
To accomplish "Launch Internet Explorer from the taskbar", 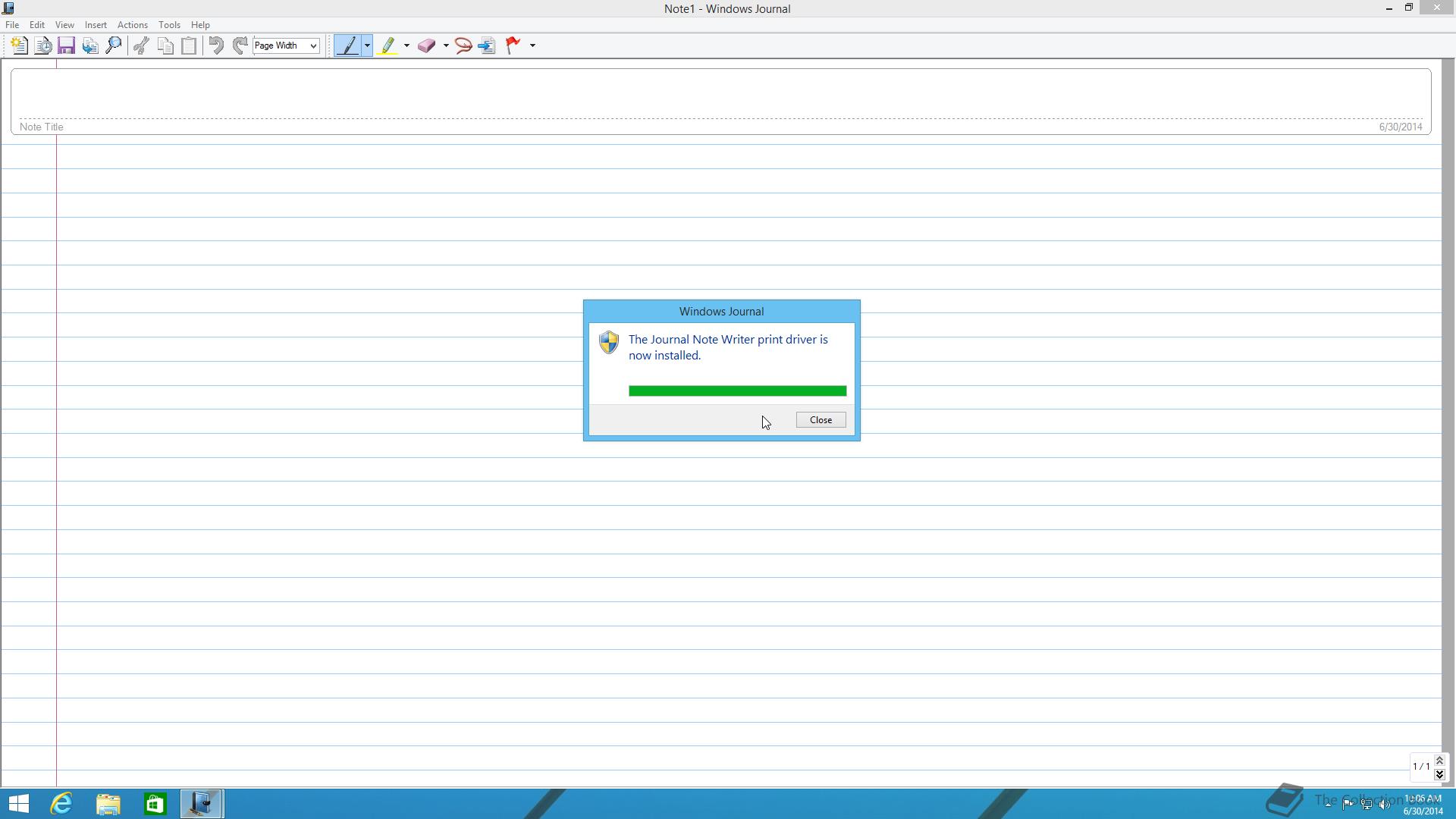I will 61,804.
